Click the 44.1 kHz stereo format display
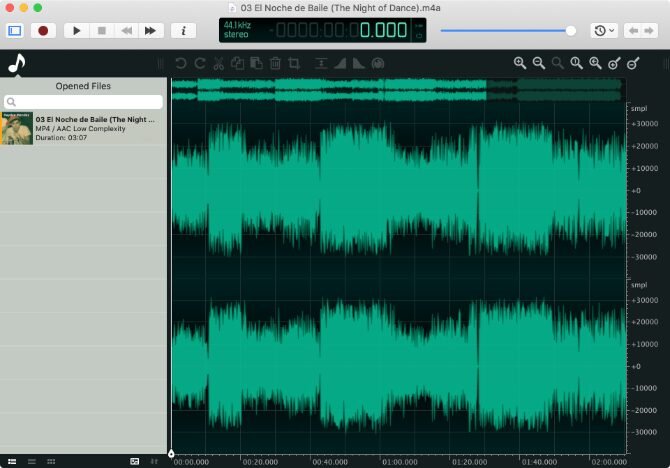This screenshot has width=670, height=468. (237, 30)
